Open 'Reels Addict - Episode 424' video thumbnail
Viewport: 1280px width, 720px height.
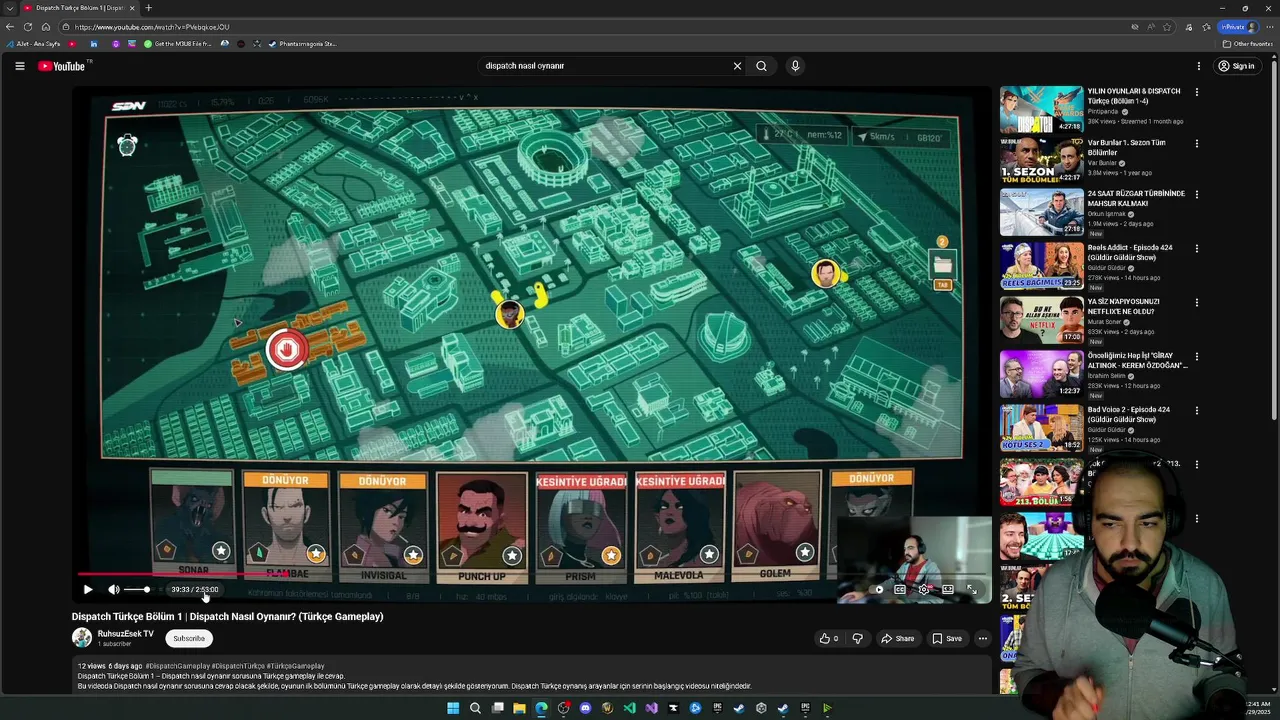click(x=1041, y=265)
